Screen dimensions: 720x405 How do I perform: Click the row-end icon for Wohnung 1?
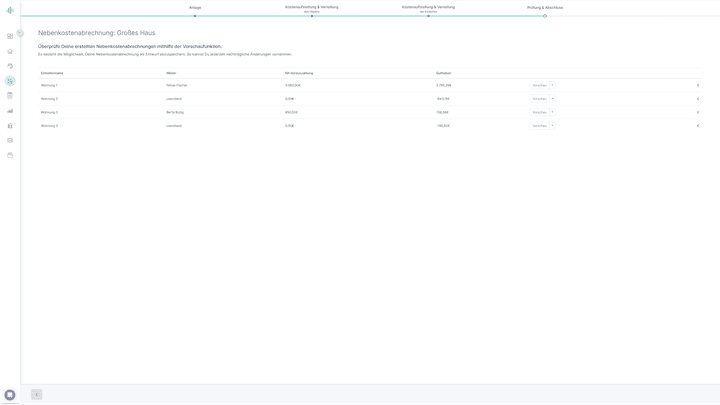coord(698,85)
